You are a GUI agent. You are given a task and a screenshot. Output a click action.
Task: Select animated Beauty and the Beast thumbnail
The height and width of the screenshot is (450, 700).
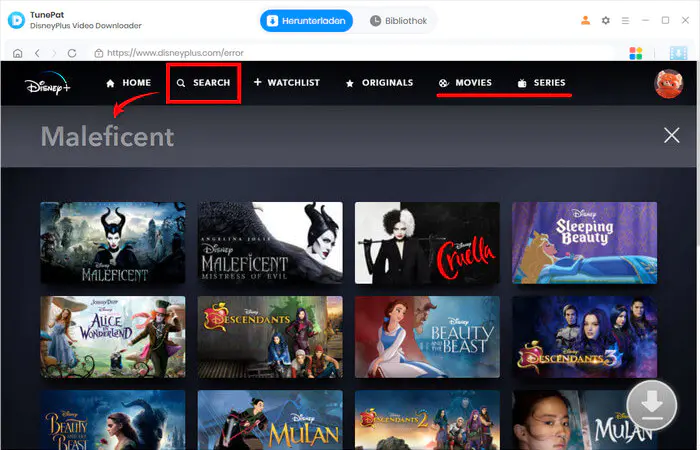[427, 337]
